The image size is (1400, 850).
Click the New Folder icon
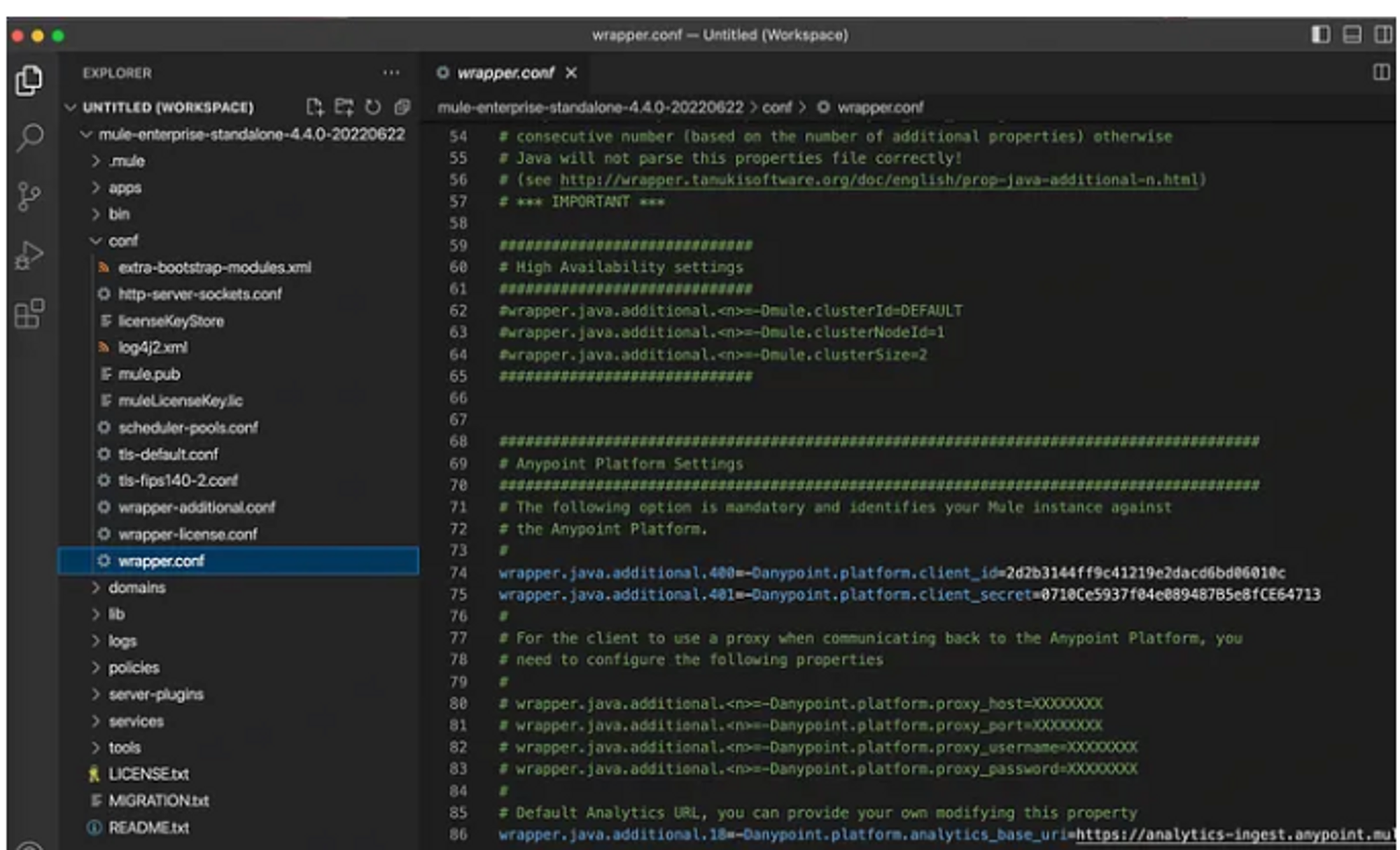point(342,107)
